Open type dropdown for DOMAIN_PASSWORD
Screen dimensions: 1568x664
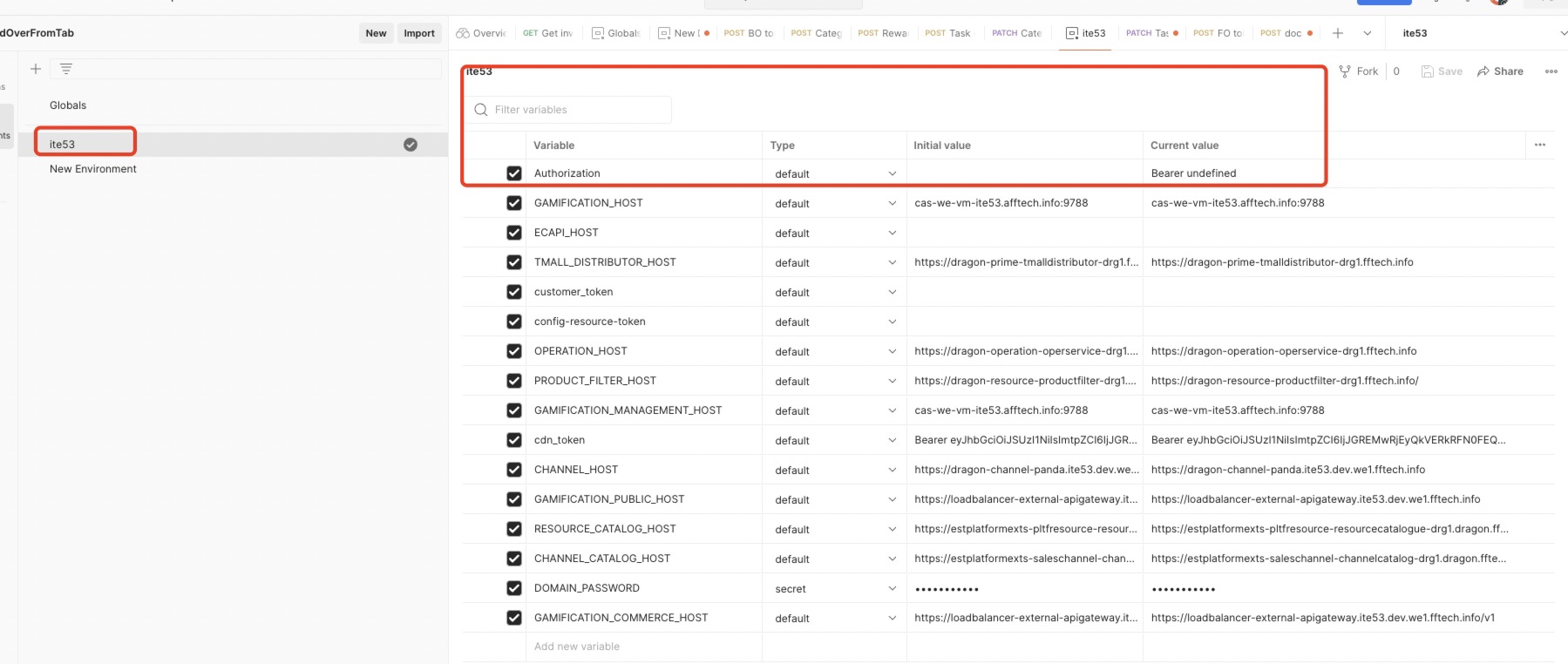pyautogui.click(x=892, y=589)
